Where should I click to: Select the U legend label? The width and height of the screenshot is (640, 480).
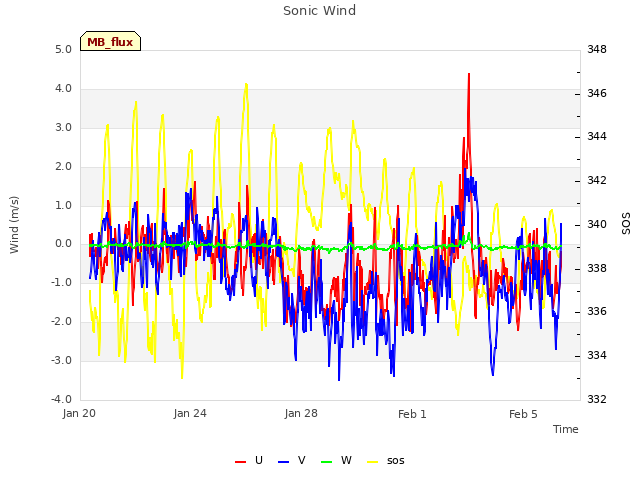click(259, 460)
